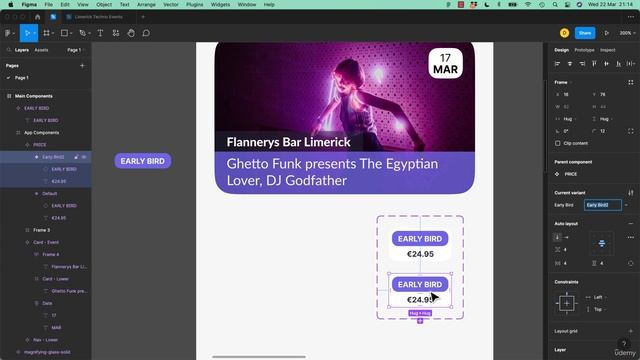Switch to the Prototype tab
This screenshot has height=360, width=640.
pos(584,50)
